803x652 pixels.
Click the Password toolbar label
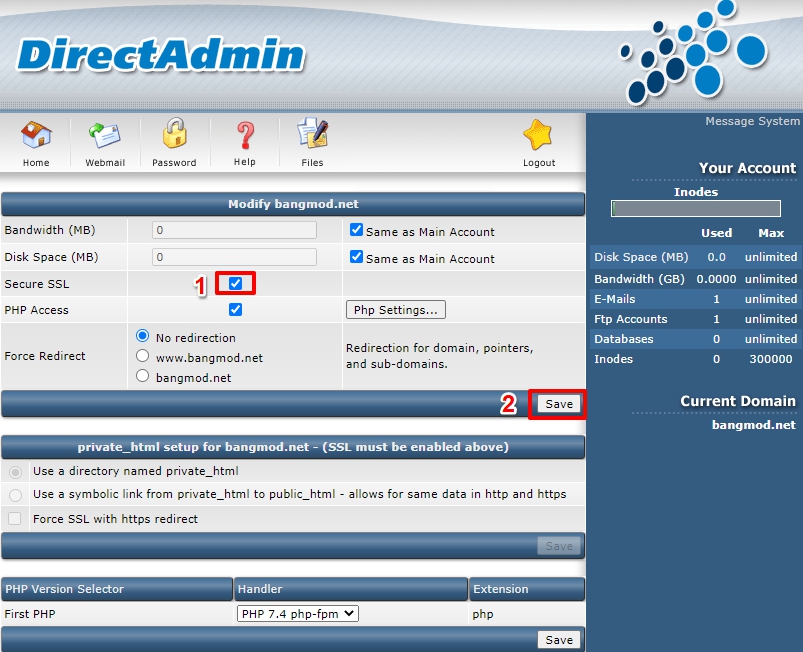point(174,163)
